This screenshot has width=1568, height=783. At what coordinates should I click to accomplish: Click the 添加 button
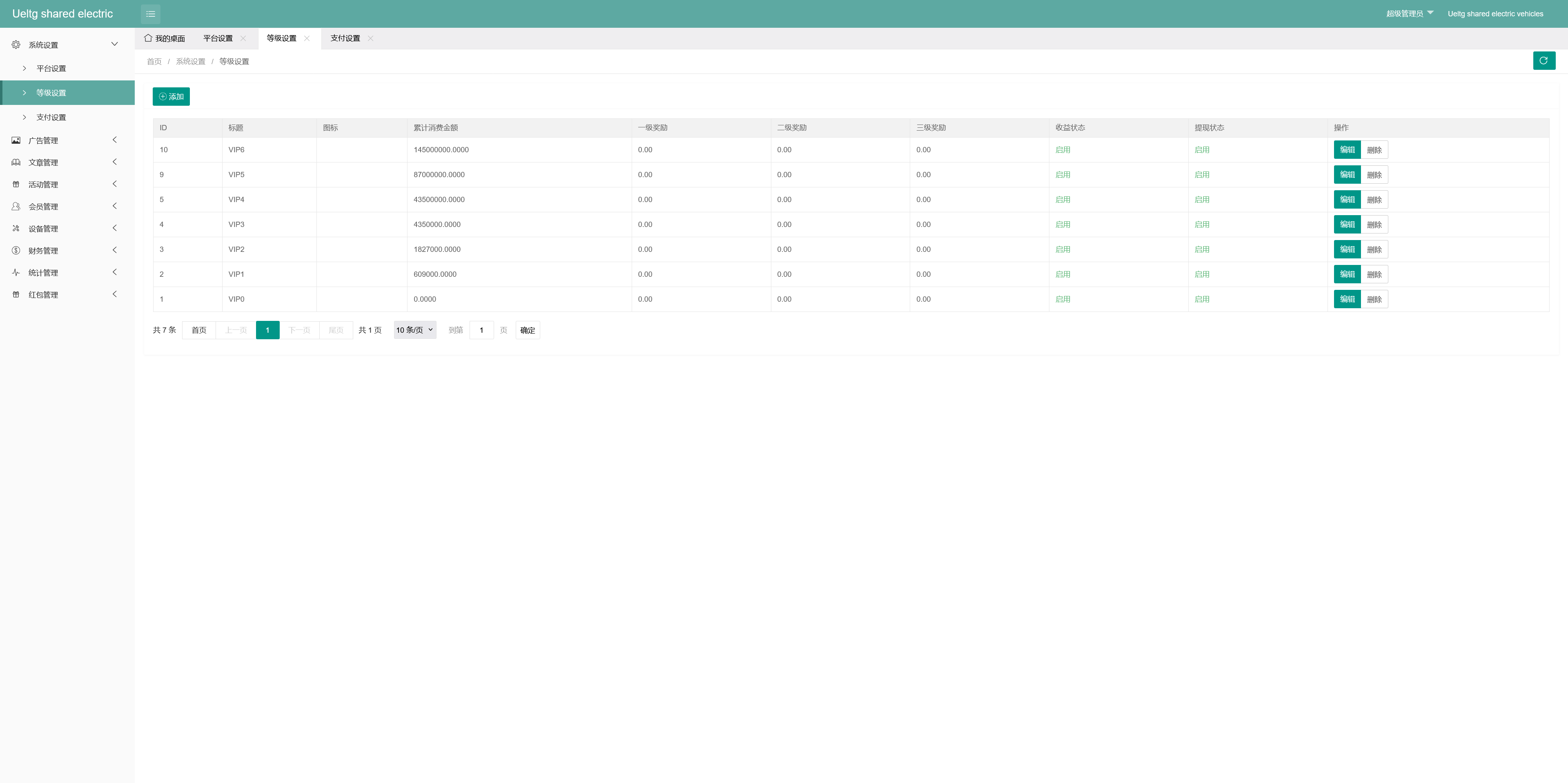(x=171, y=97)
